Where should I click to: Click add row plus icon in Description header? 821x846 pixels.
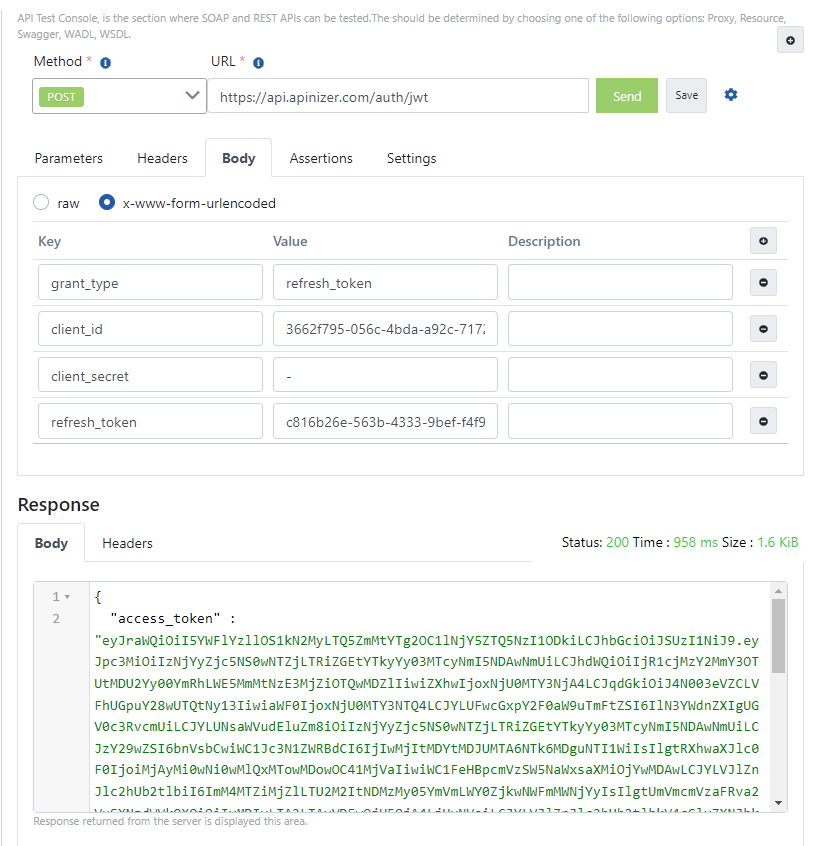click(763, 241)
